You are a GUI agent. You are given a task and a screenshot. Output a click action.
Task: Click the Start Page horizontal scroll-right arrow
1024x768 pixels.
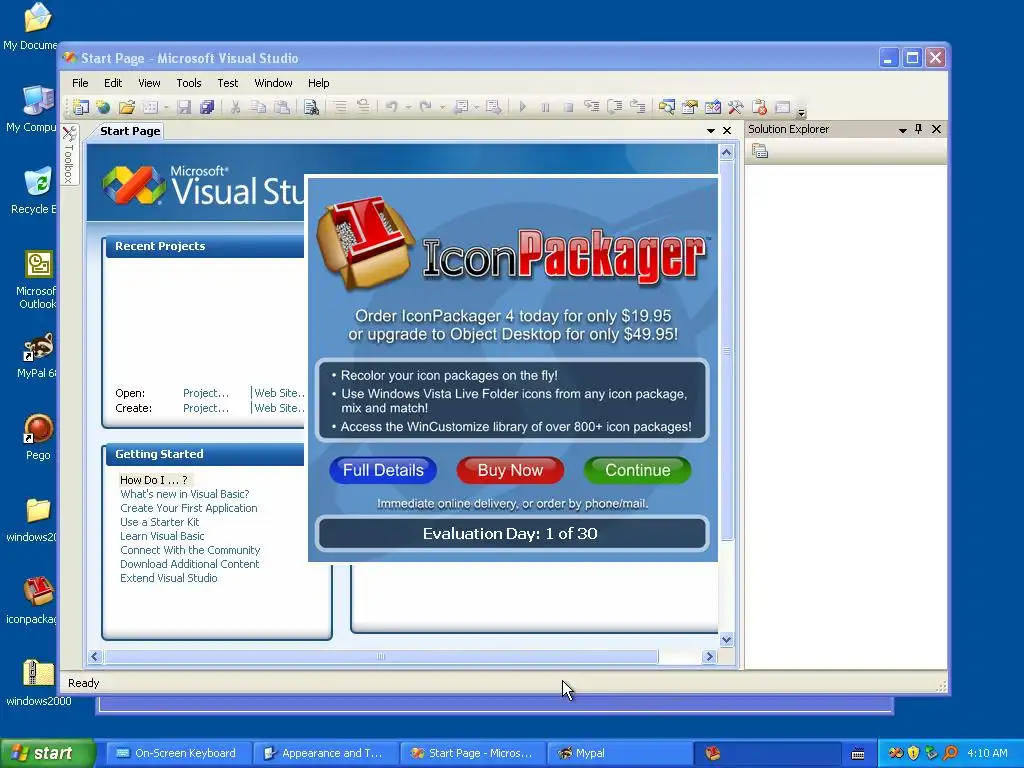709,657
